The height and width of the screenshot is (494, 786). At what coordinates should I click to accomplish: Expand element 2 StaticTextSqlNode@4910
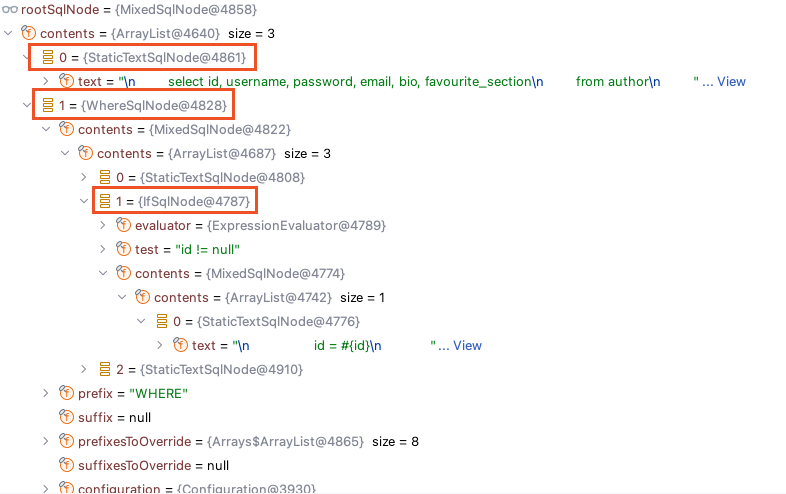[x=84, y=370]
